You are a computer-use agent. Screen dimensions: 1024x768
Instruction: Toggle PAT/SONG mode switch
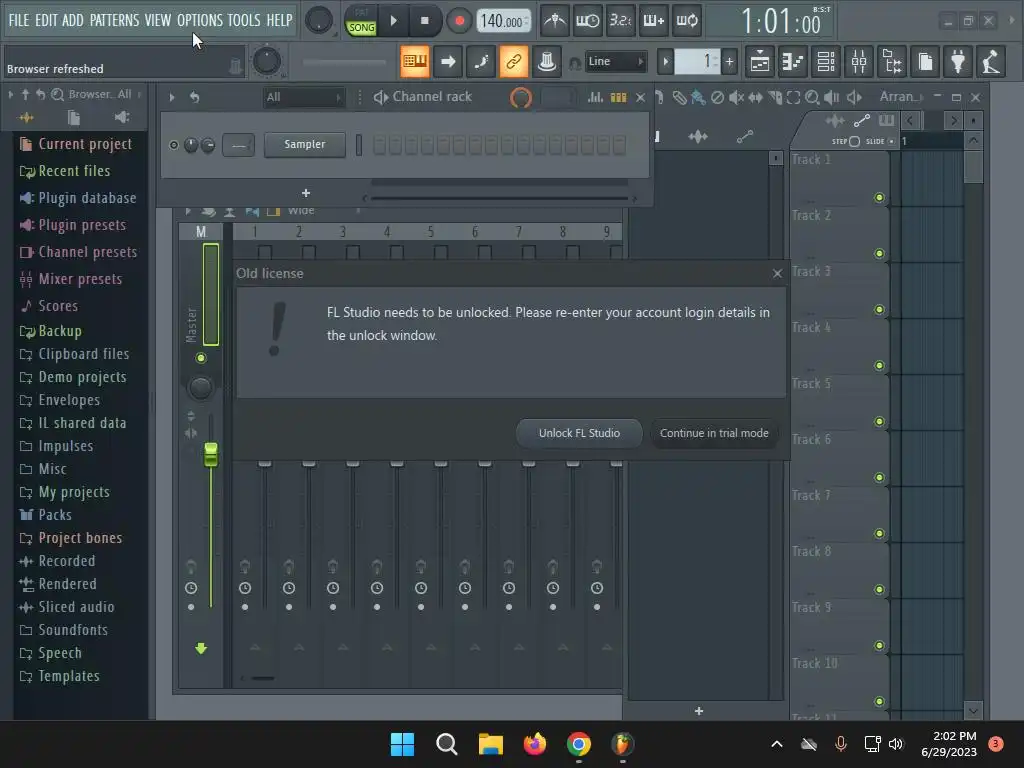[x=361, y=20]
